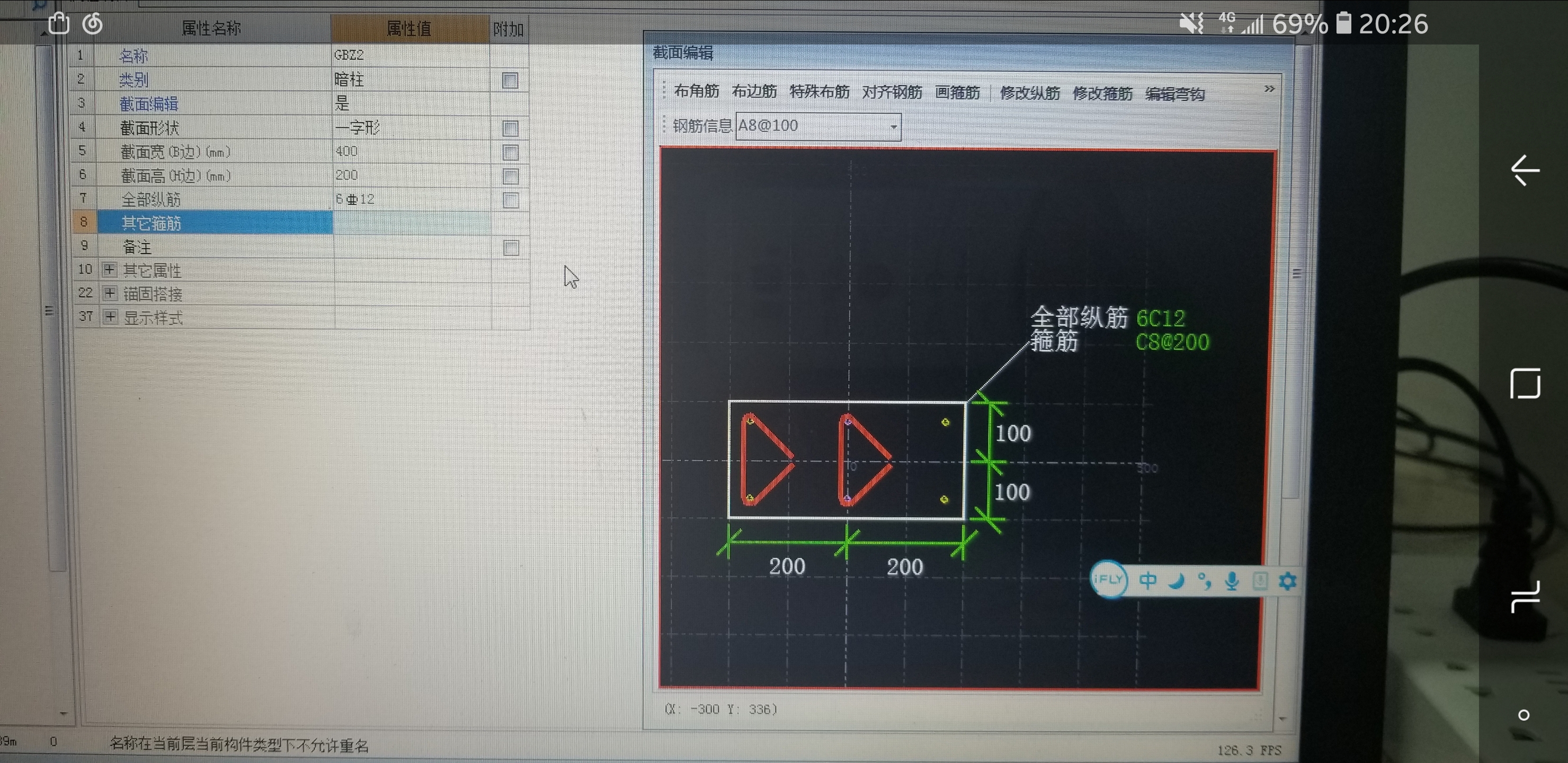Choose the 对齐钢筋 tool
Image resolution: width=1568 pixels, height=763 pixels.
point(892,93)
